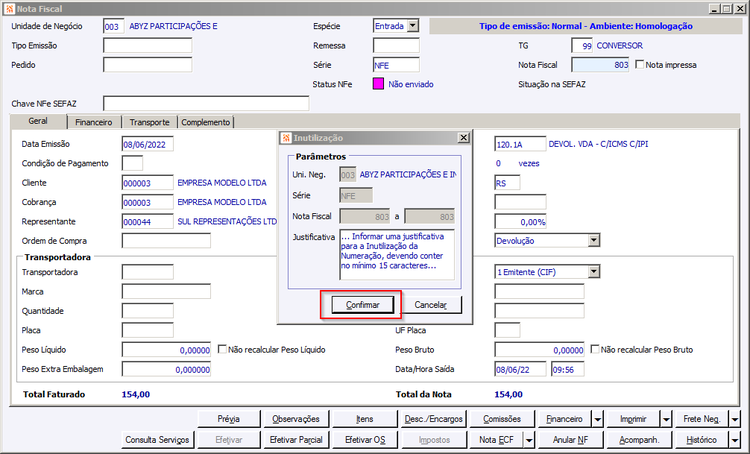This screenshot has height=454, width=750.
Task: Click the Representante code field
Action: click(x=147, y=221)
